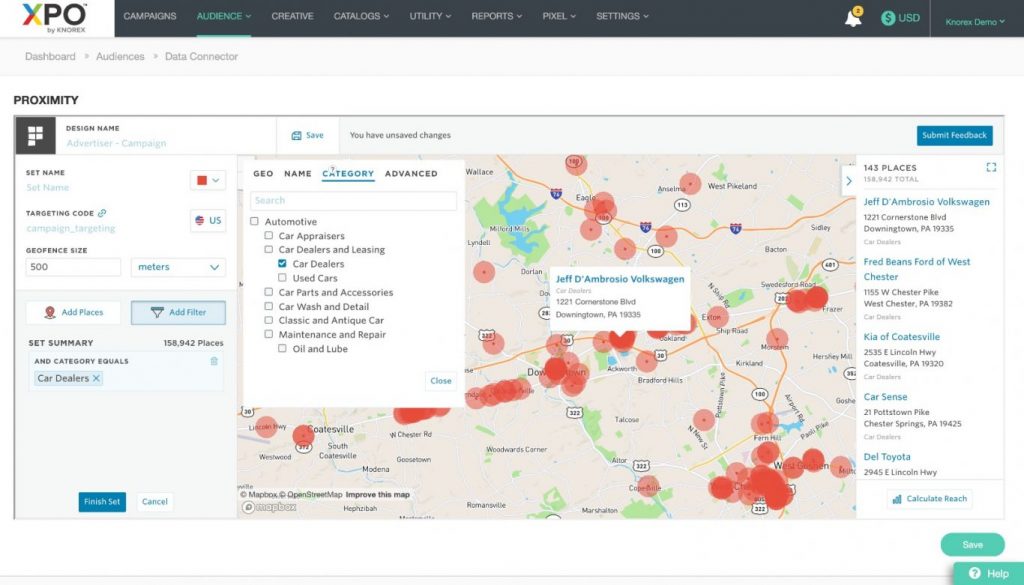1024x585 pixels.
Task: Check the Used Cars checkbox
Action: 282,277
